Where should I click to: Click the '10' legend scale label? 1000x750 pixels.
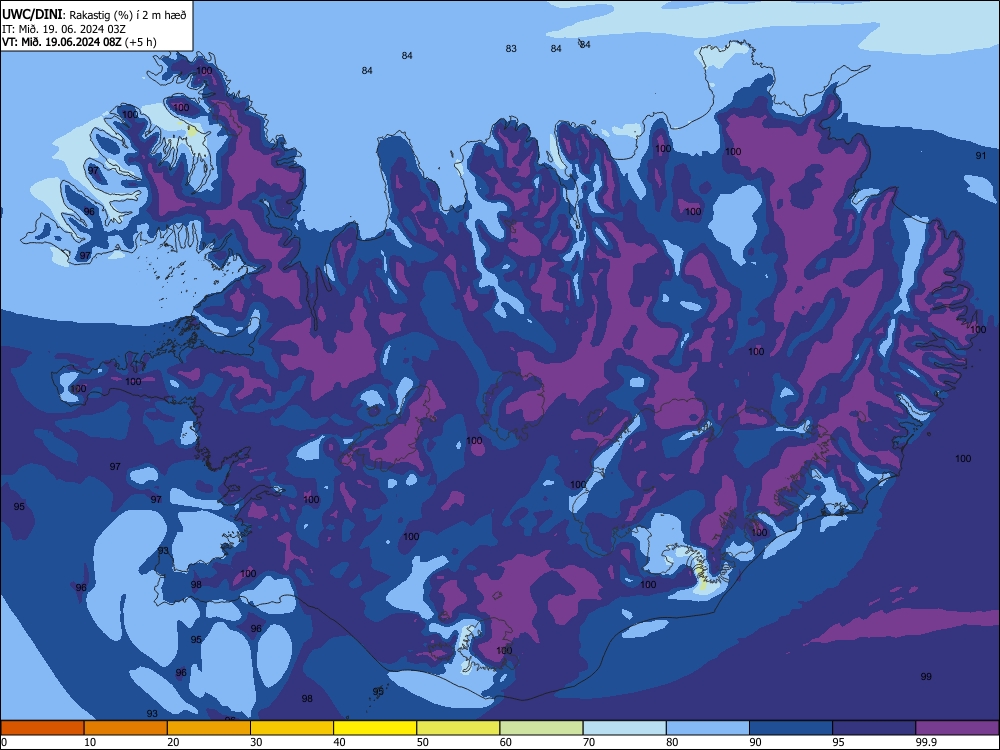[90, 742]
